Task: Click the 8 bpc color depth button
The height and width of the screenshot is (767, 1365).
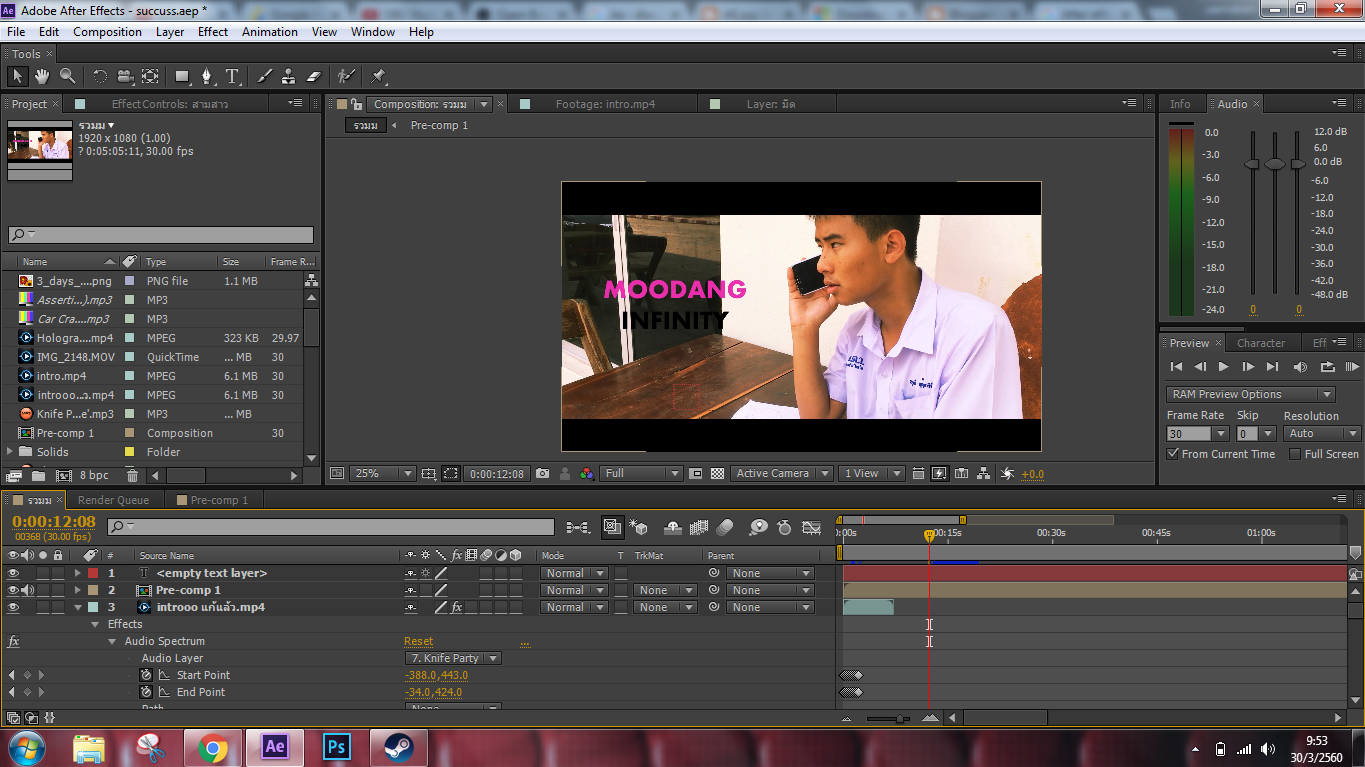Action: pyautogui.click(x=94, y=476)
